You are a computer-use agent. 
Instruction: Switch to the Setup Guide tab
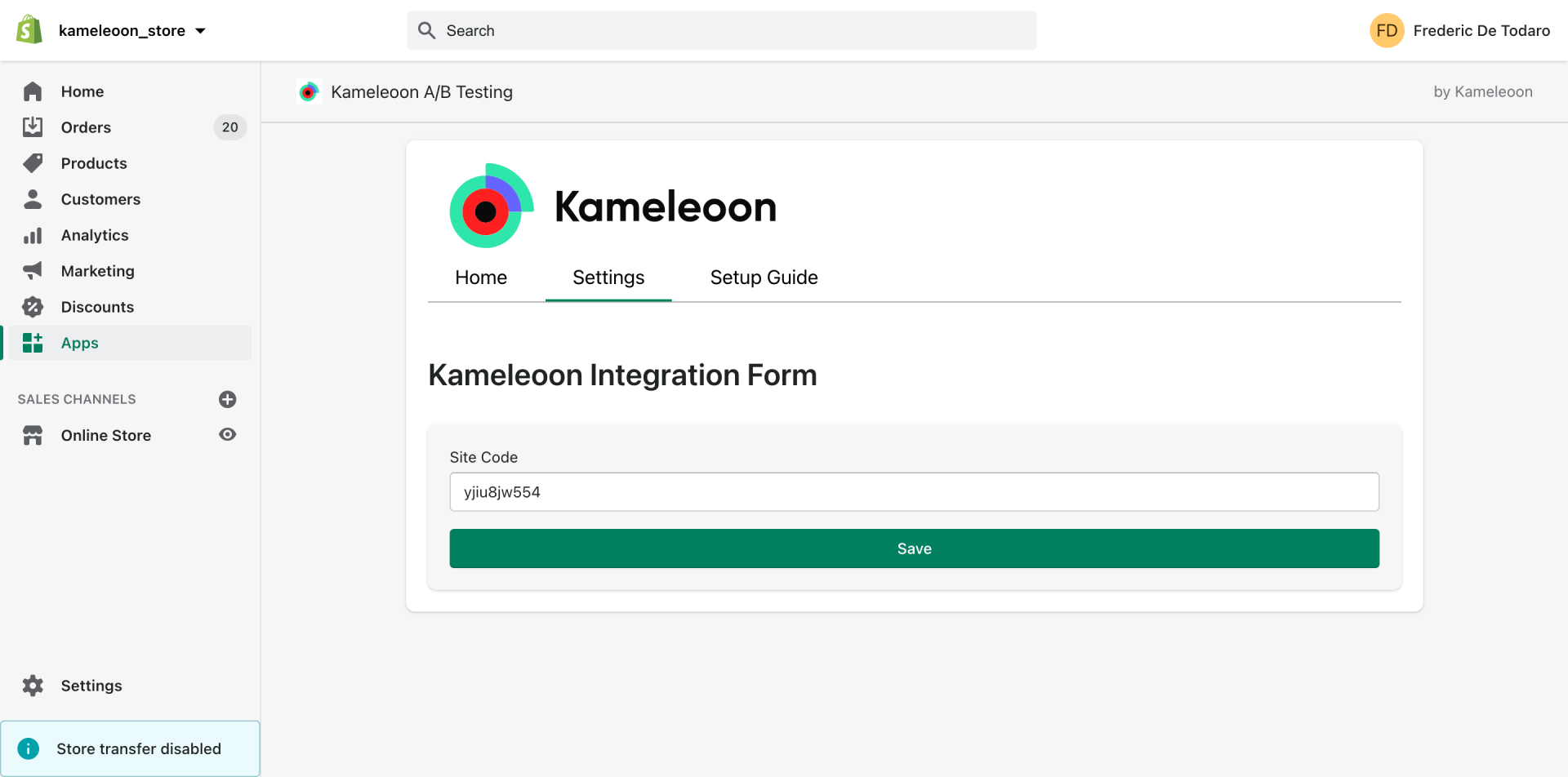tap(764, 277)
